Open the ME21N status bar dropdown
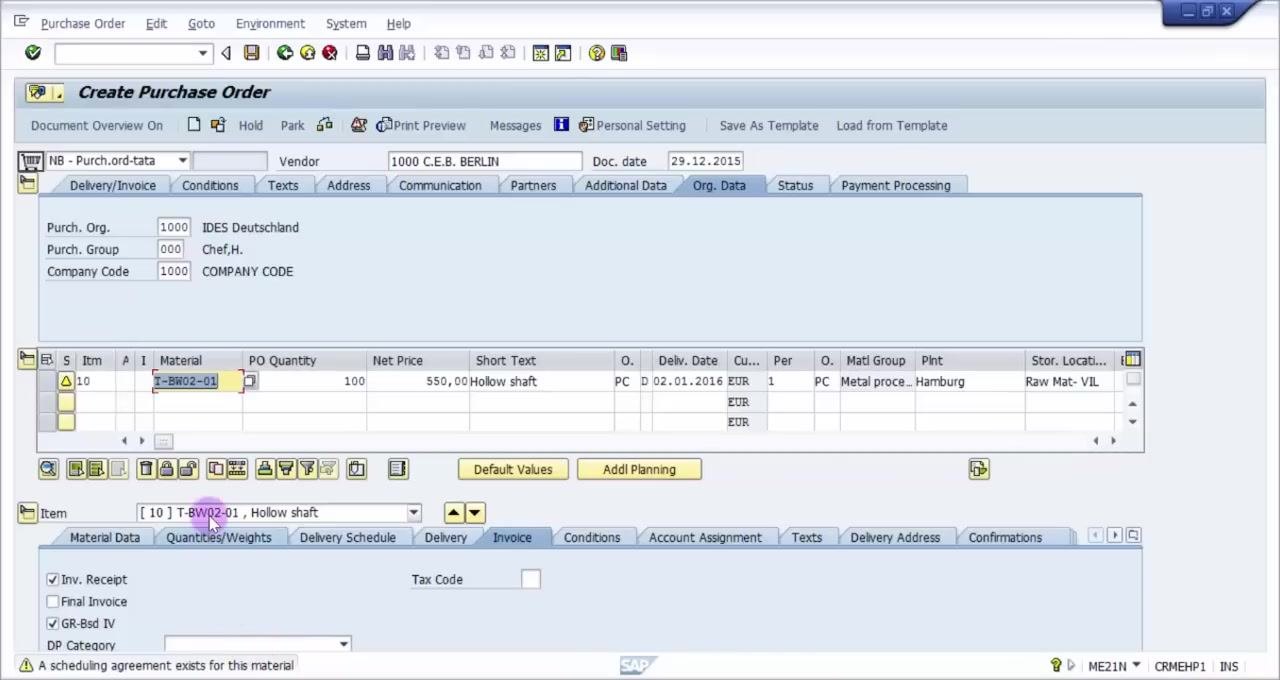 click(1136, 666)
